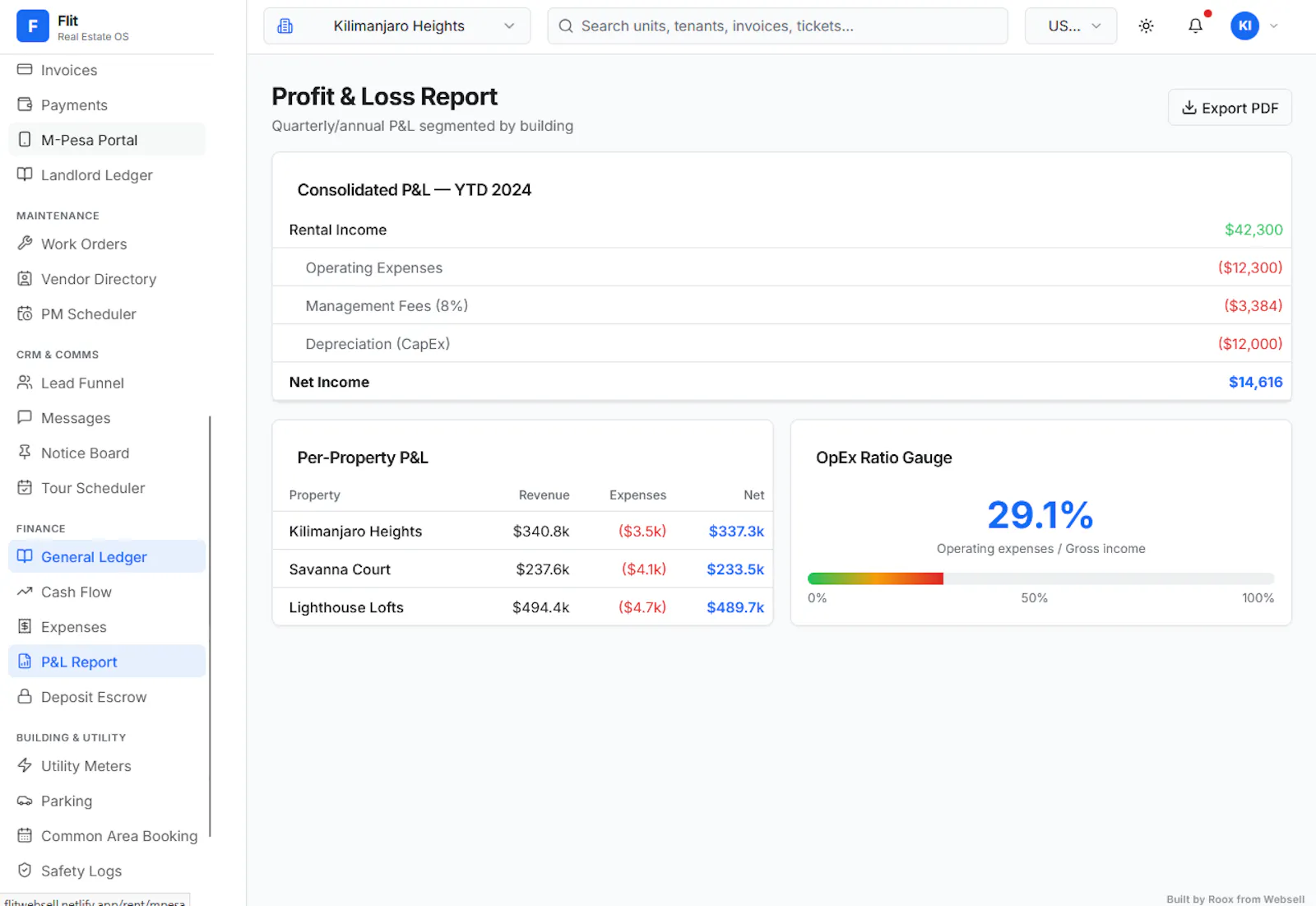Click the Vendor Directory contact icon
This screenshot has width=1316, height=906.
[25, 279]
